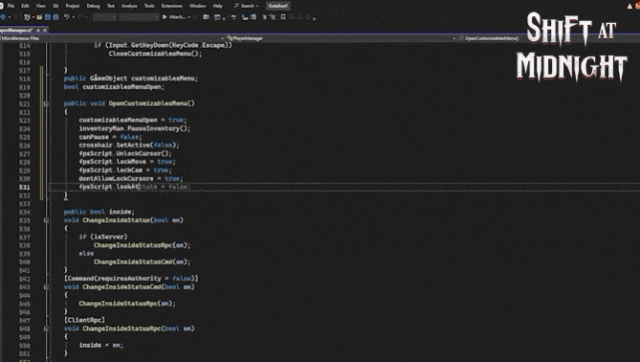Collapse the ChangeInsideStatusCmd method outline
This screenshot has width=640, height=362.
pyautogui.click(x=46, y=287)
